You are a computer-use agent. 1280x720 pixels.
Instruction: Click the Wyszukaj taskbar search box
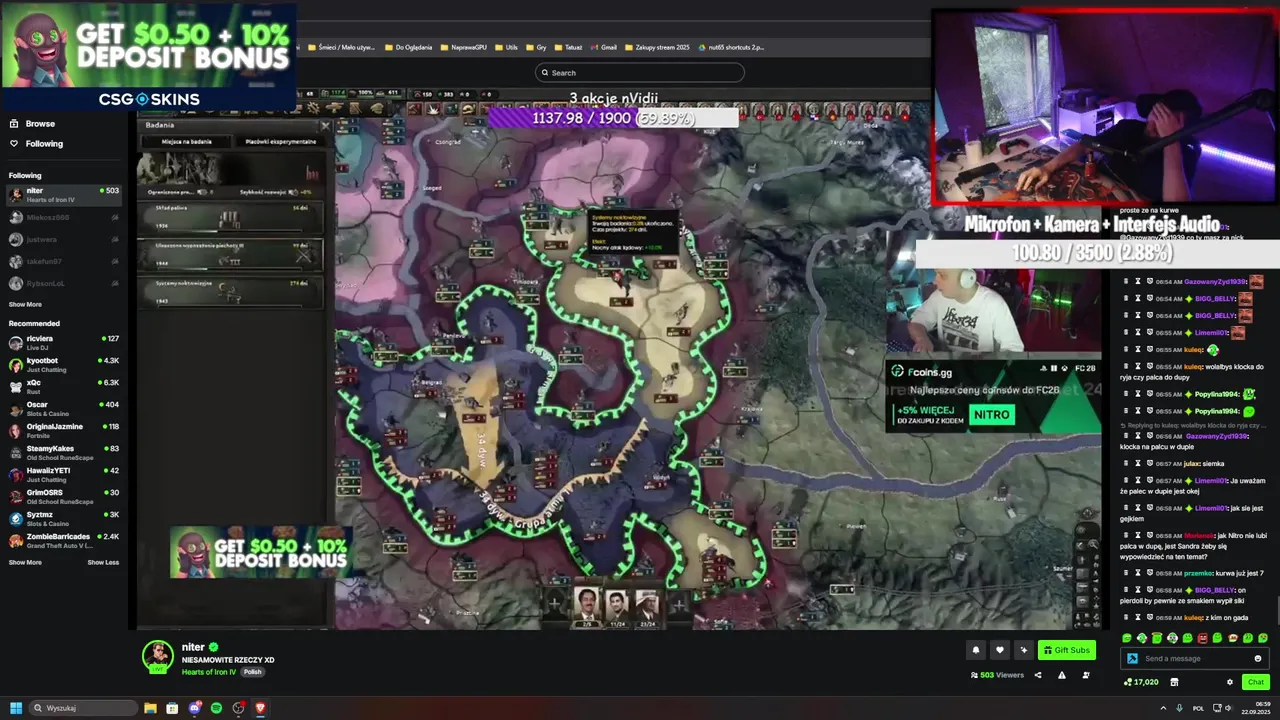pyautogui.click(x=84, y=708)
